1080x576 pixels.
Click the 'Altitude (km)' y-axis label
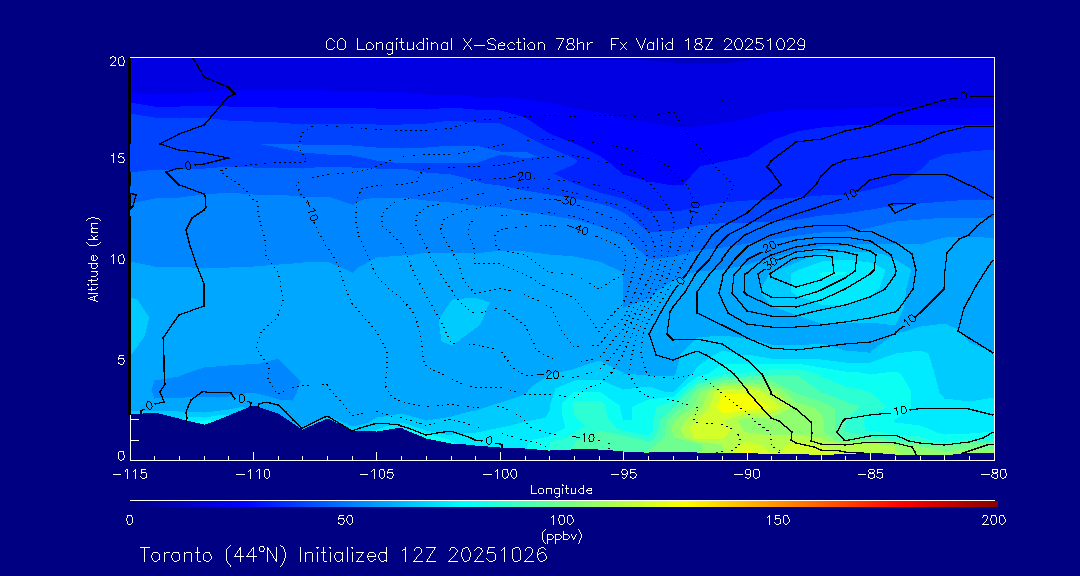coord(93,259)
